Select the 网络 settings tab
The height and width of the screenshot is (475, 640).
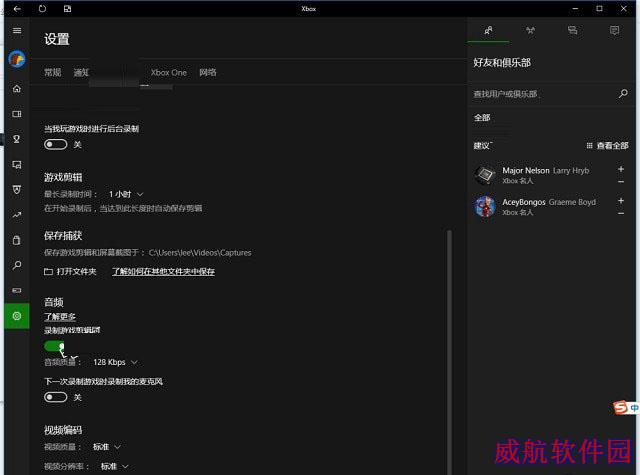(208, 73)
